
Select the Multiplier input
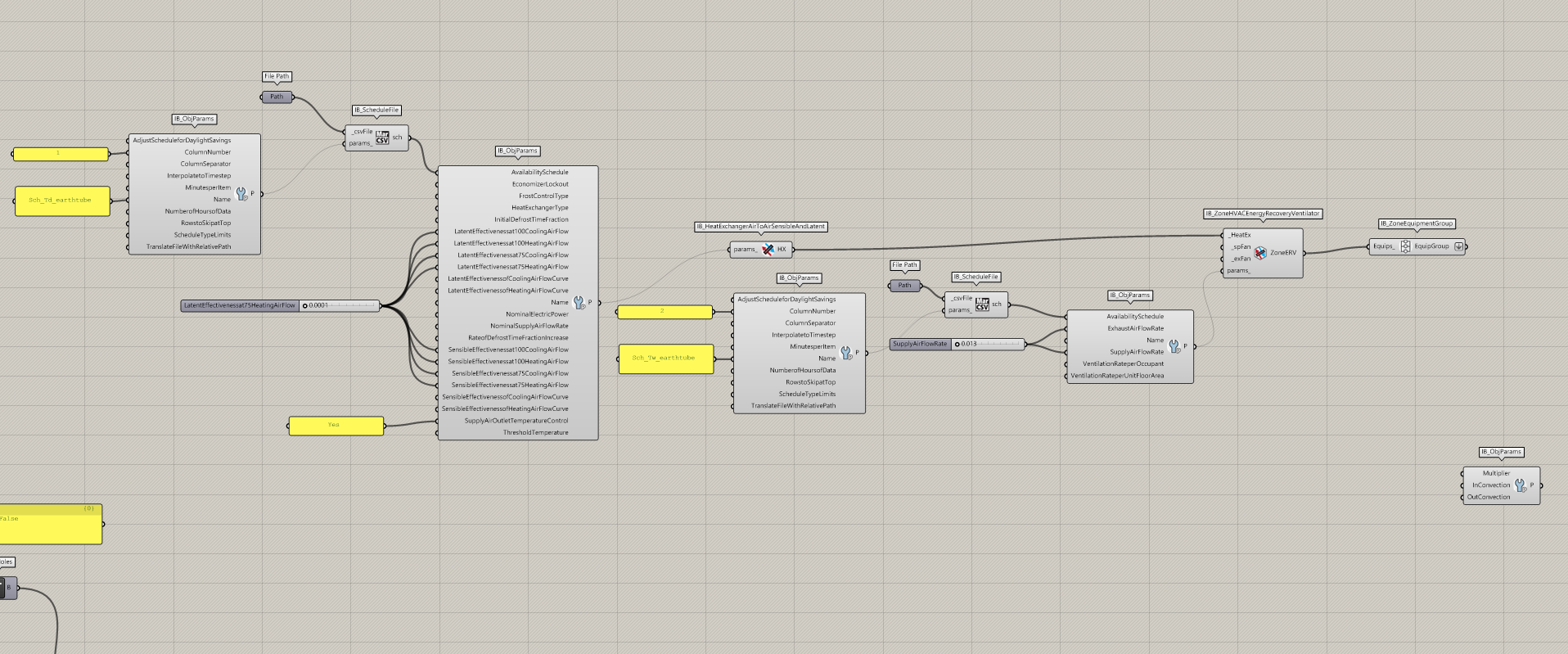[x=1497, y=473]
